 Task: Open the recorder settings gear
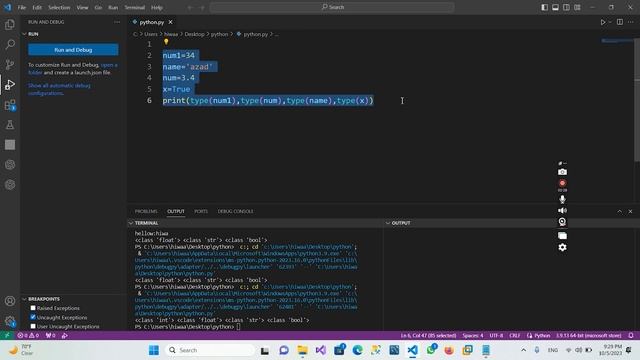click(x=562, y=247)
